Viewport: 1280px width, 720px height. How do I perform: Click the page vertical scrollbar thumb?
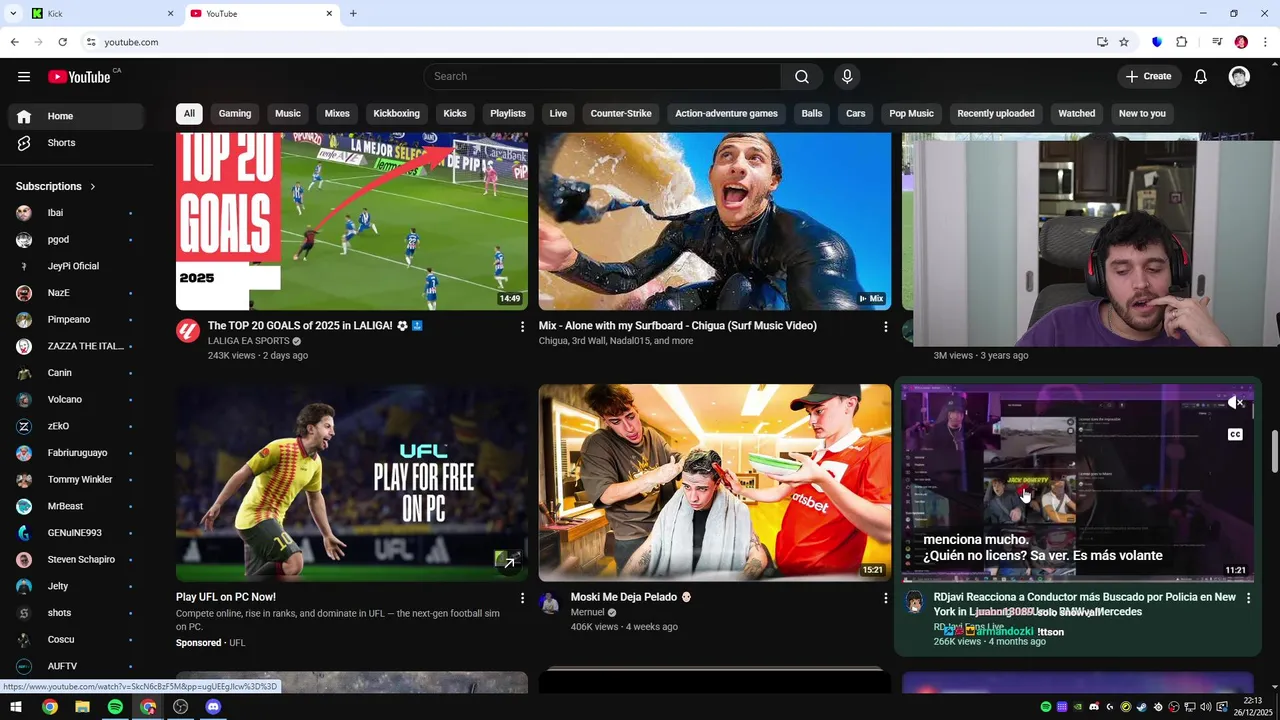[x=1274, y=452]
